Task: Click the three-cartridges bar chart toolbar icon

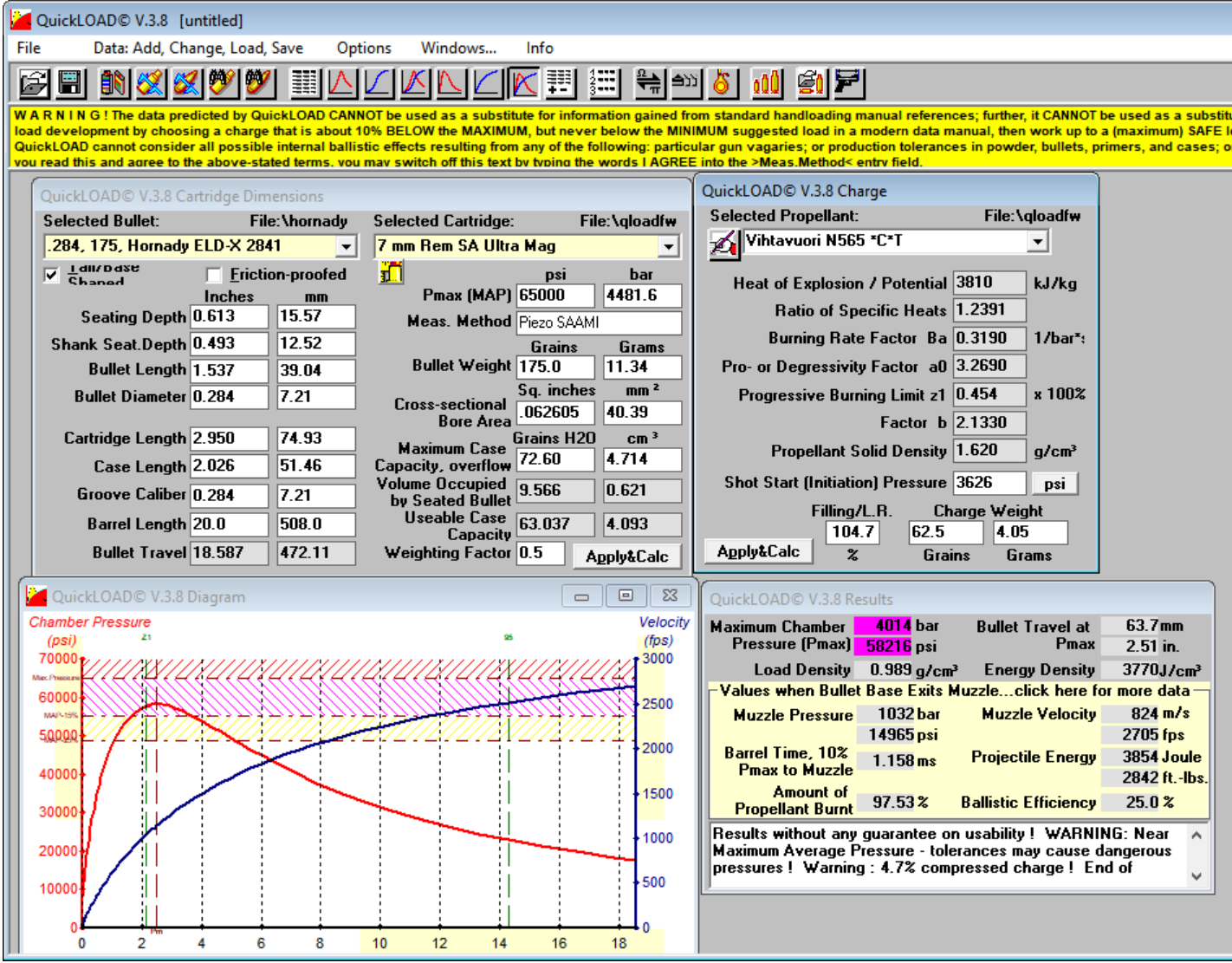Action: click(x=767, y=83)
